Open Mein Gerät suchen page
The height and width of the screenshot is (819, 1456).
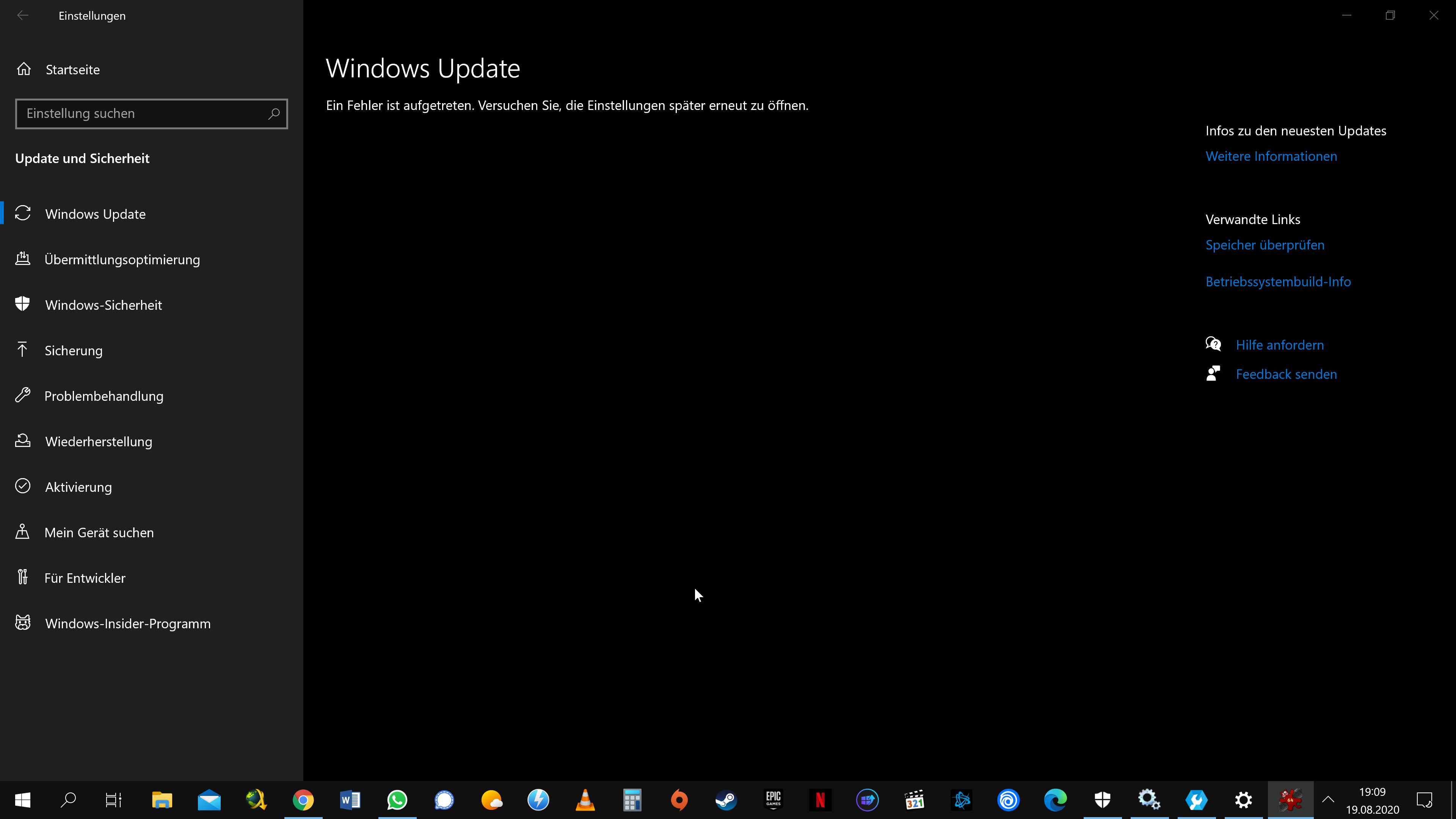(x=99, y=532)
